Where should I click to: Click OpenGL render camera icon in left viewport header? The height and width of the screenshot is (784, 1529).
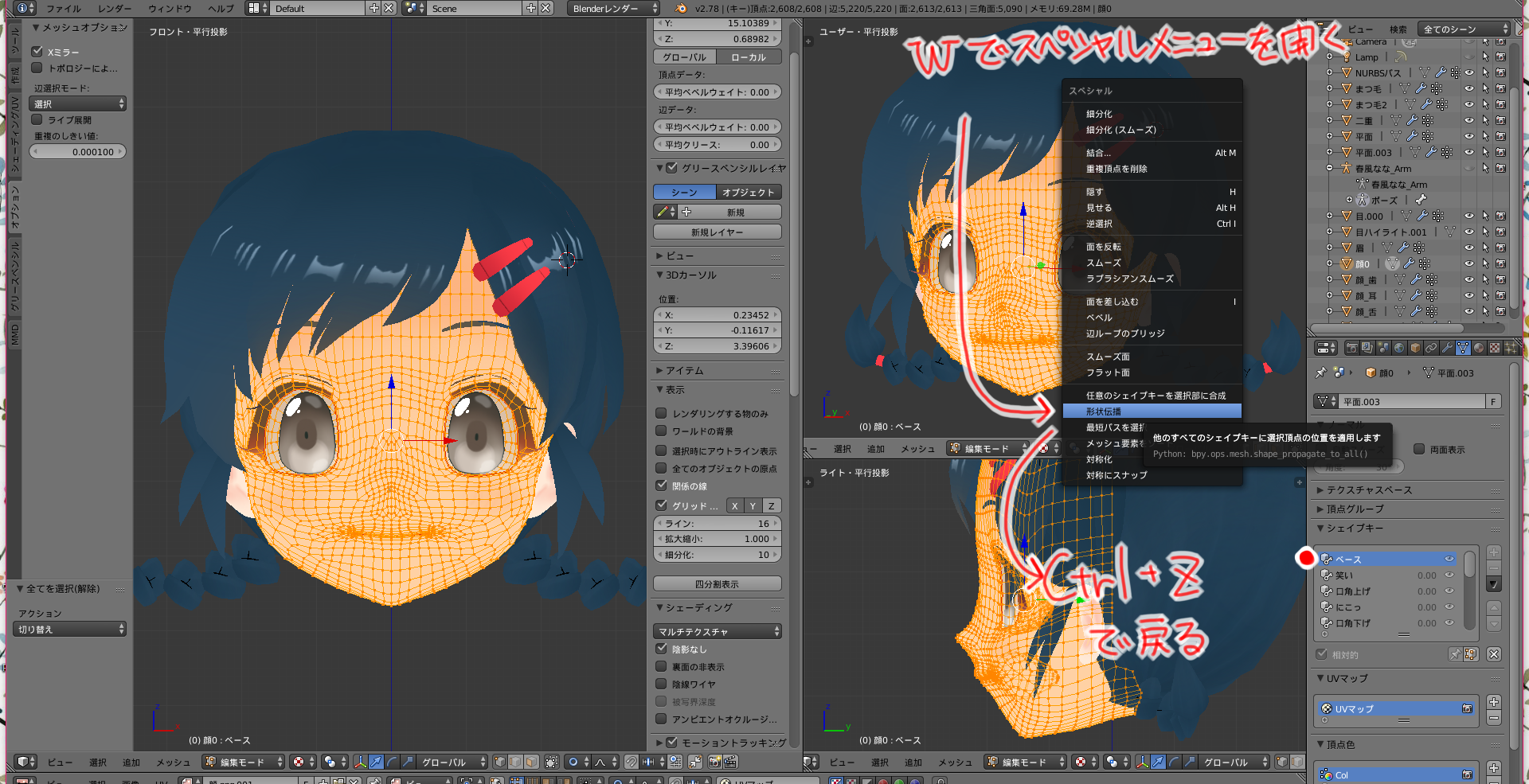pos(714,762)
